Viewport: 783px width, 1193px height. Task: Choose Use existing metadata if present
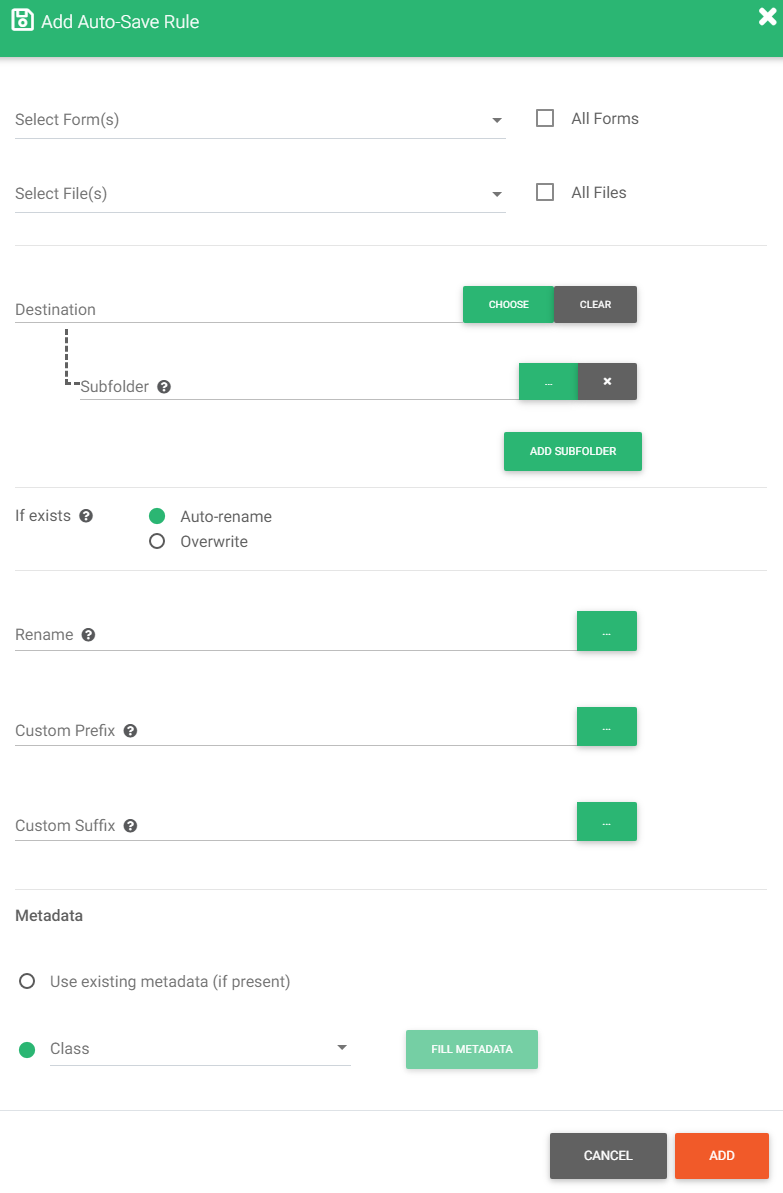tap(27, 981)
